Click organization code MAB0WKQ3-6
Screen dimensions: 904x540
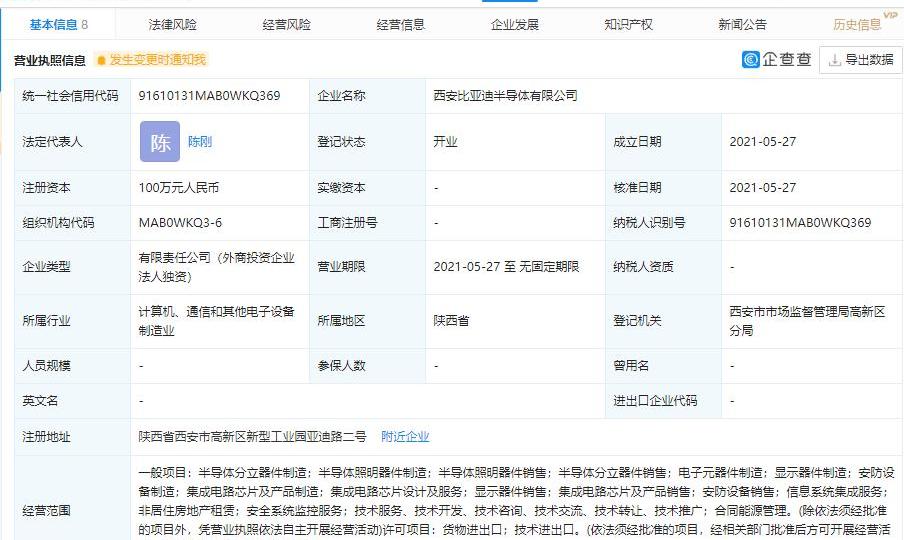[180, 222]
